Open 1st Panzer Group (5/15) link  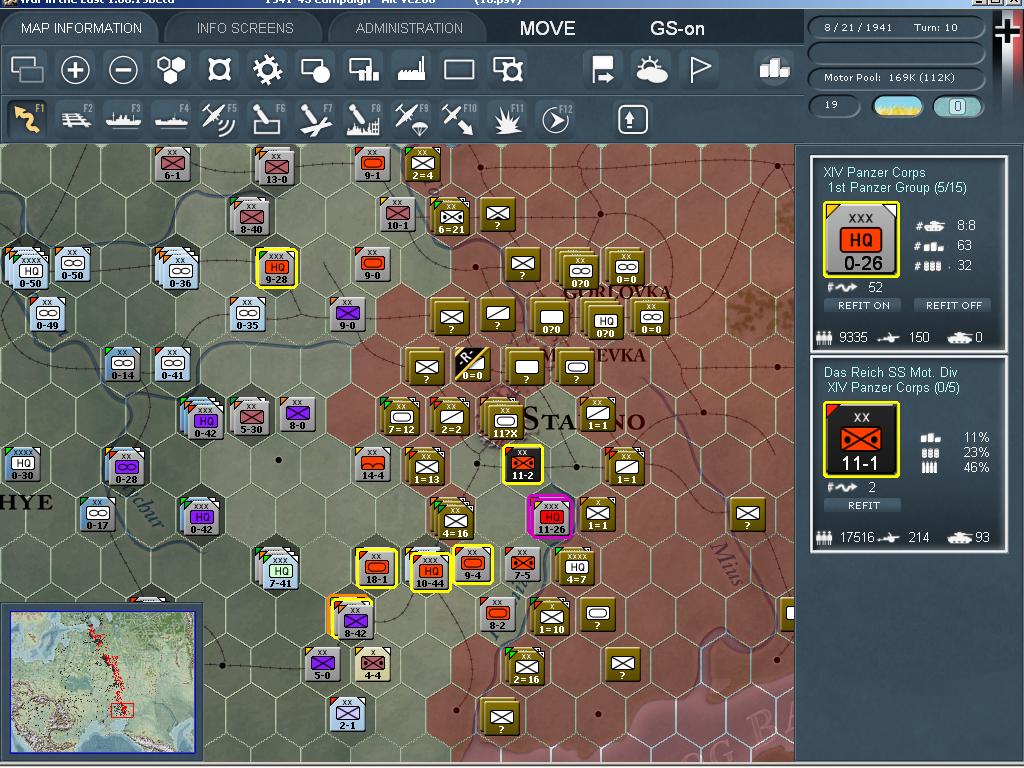click(897, 187)
